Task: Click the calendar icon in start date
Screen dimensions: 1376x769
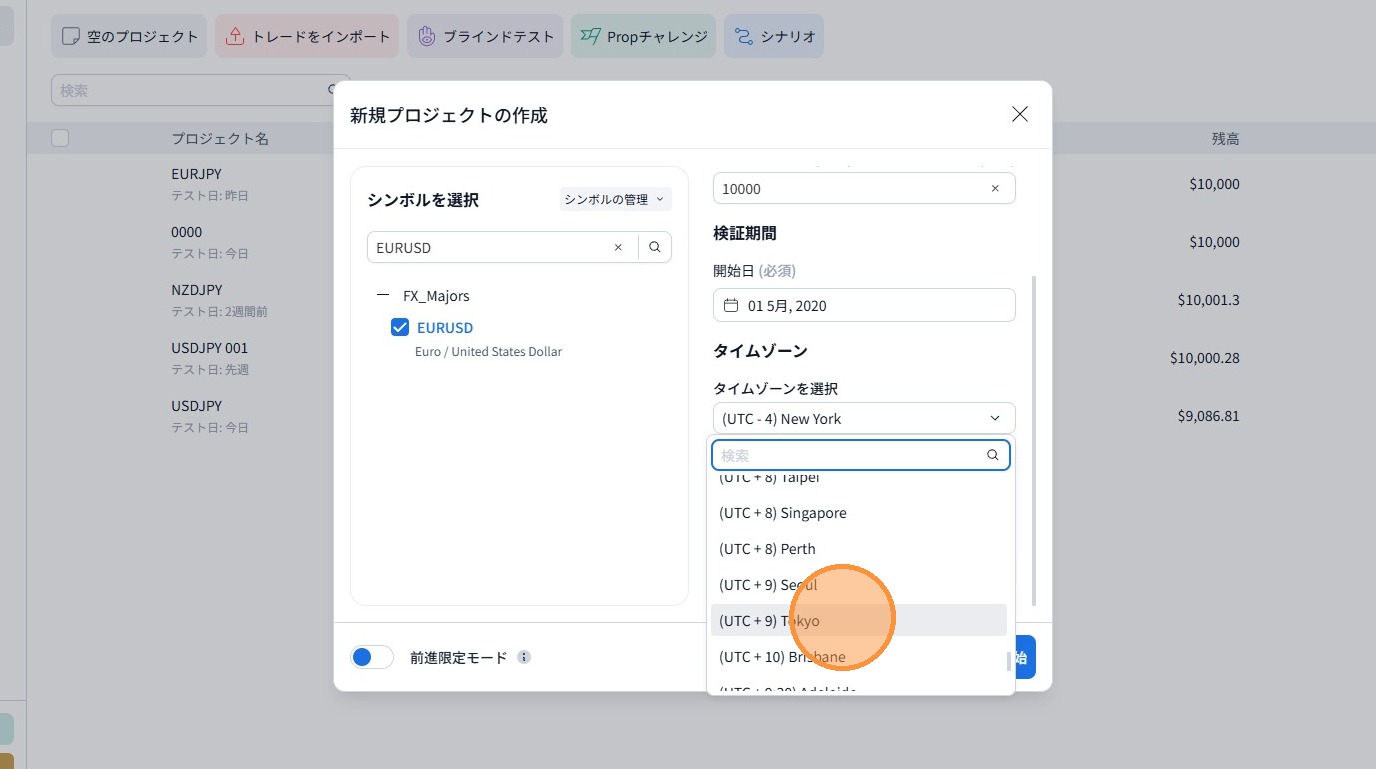Action: 731,305
